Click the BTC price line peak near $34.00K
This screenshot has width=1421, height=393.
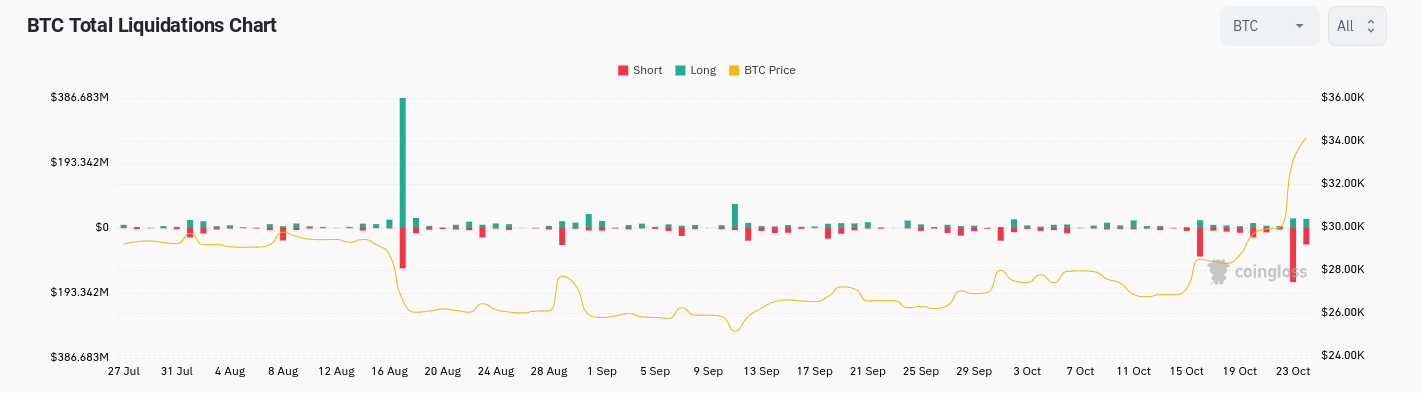tap(1306, 138)
